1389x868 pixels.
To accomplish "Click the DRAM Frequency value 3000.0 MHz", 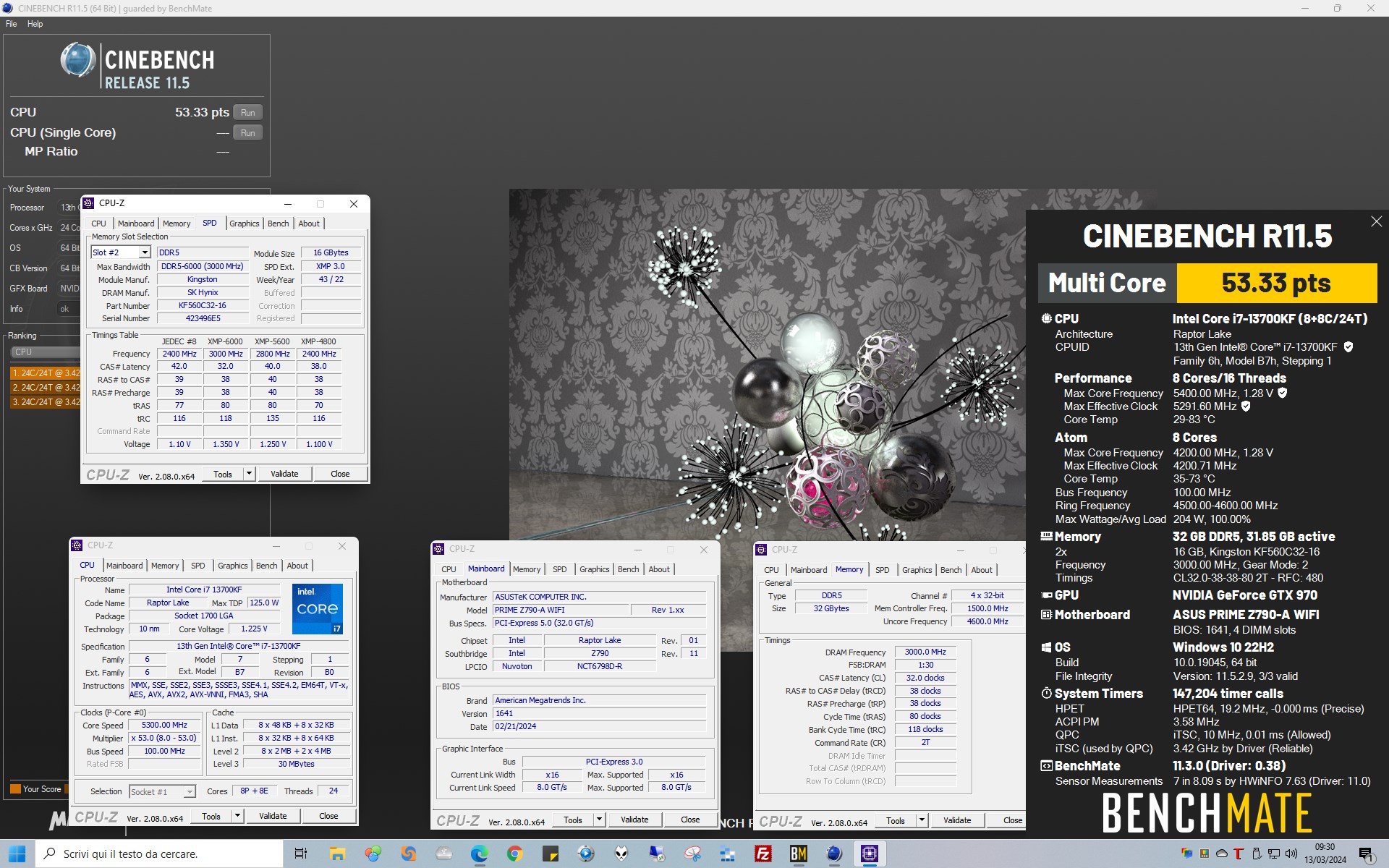I will (925, 652).
